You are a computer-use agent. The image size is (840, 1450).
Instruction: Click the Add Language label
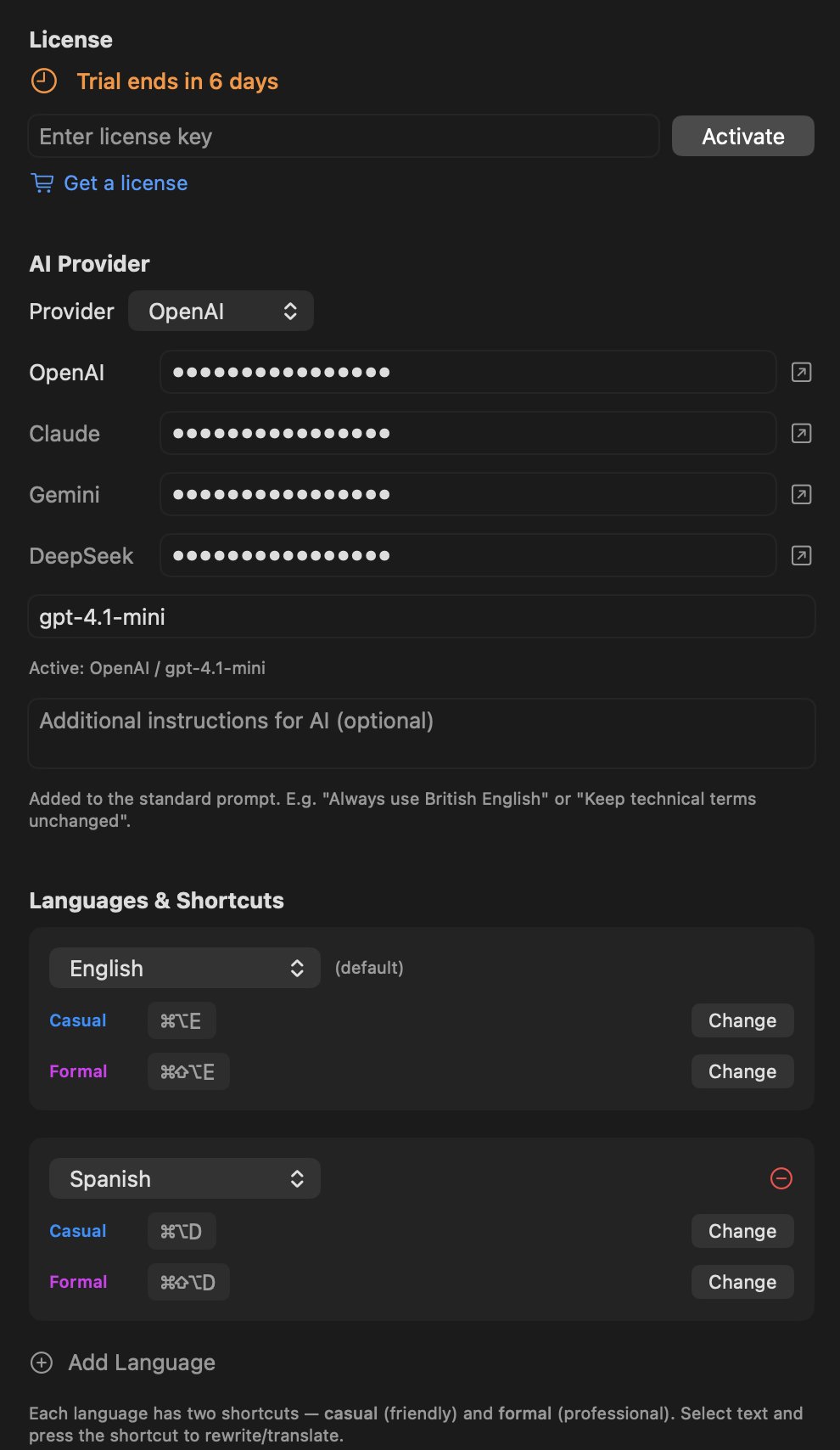coord(142,1363)
